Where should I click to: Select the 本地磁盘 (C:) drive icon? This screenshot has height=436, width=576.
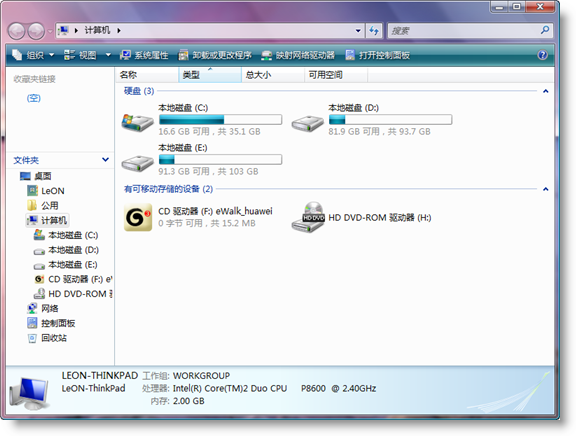(x=137, y=123)
